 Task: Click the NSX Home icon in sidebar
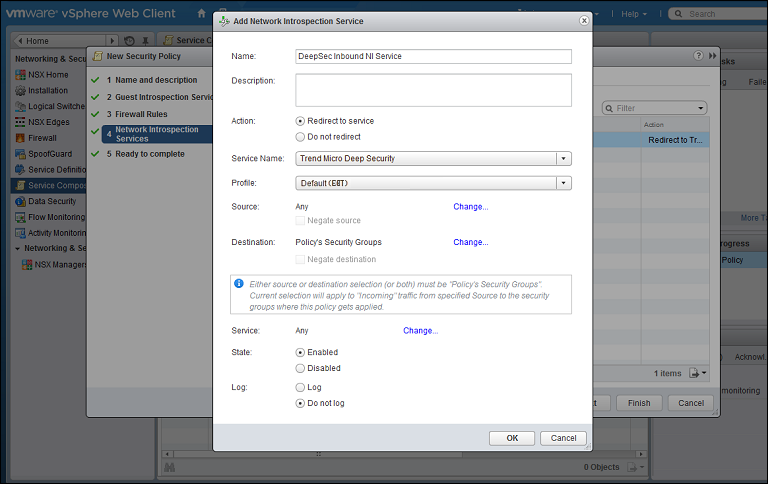[x=20, y=74]
